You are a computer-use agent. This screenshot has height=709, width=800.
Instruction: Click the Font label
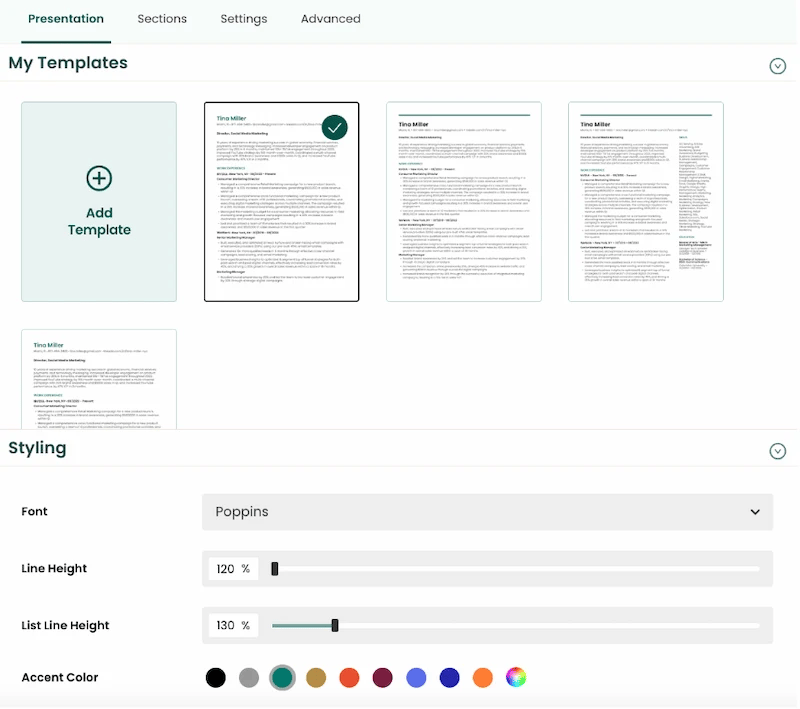34,512
